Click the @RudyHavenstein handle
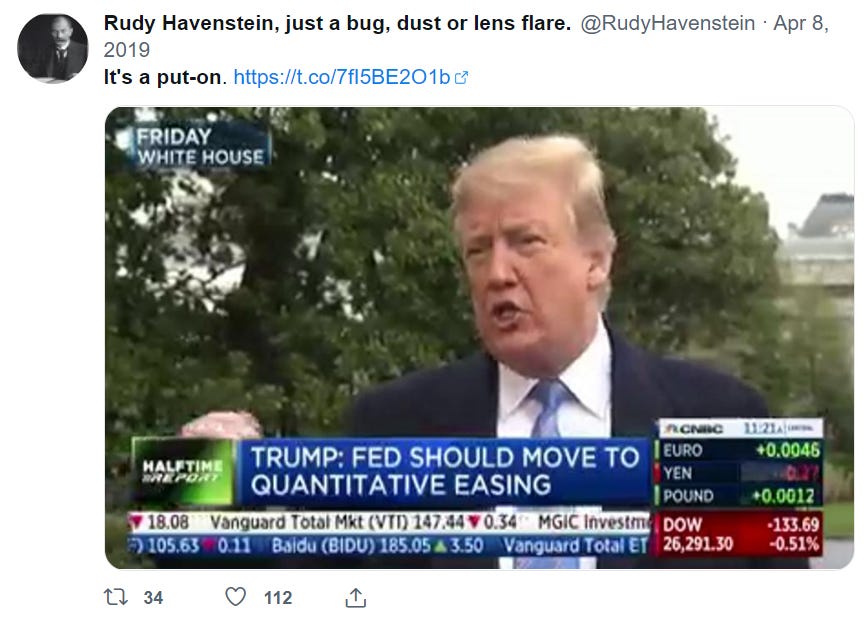 coord(667,23)
